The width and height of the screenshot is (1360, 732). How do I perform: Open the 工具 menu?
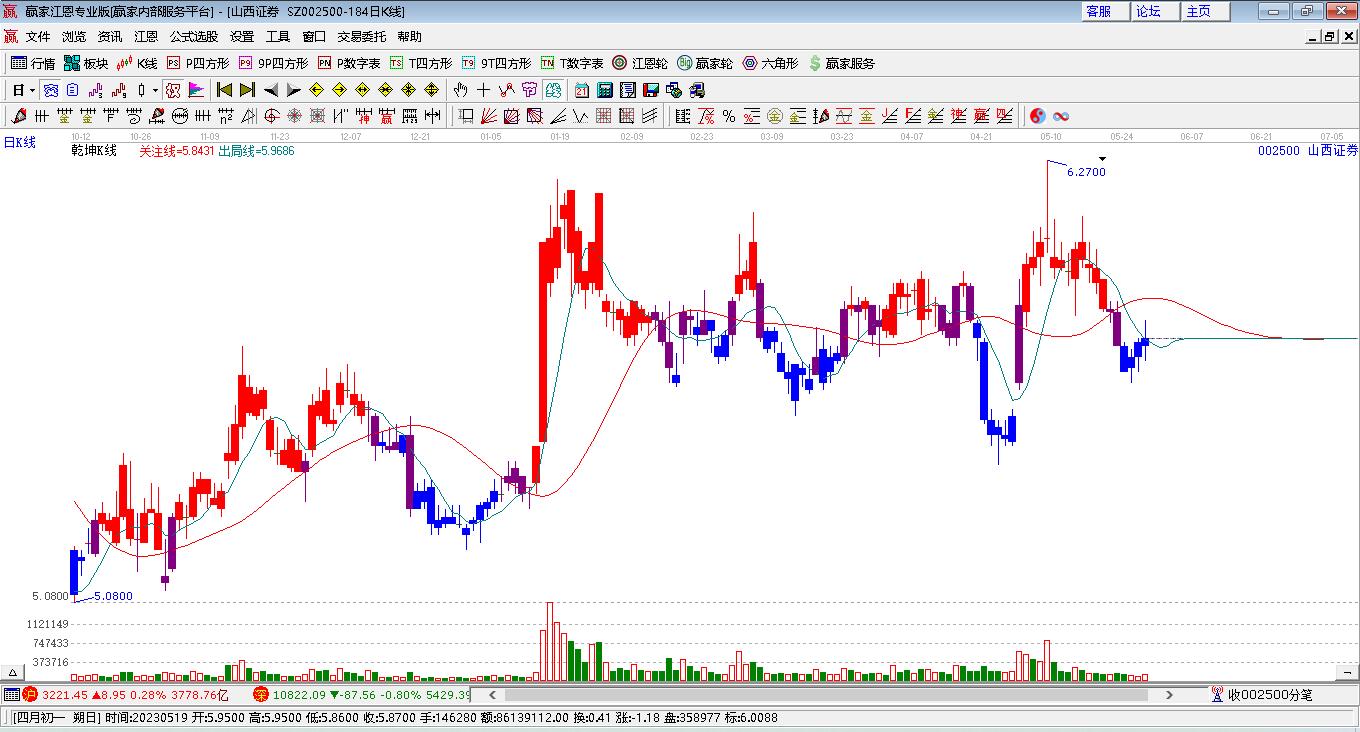pos(278,37)
